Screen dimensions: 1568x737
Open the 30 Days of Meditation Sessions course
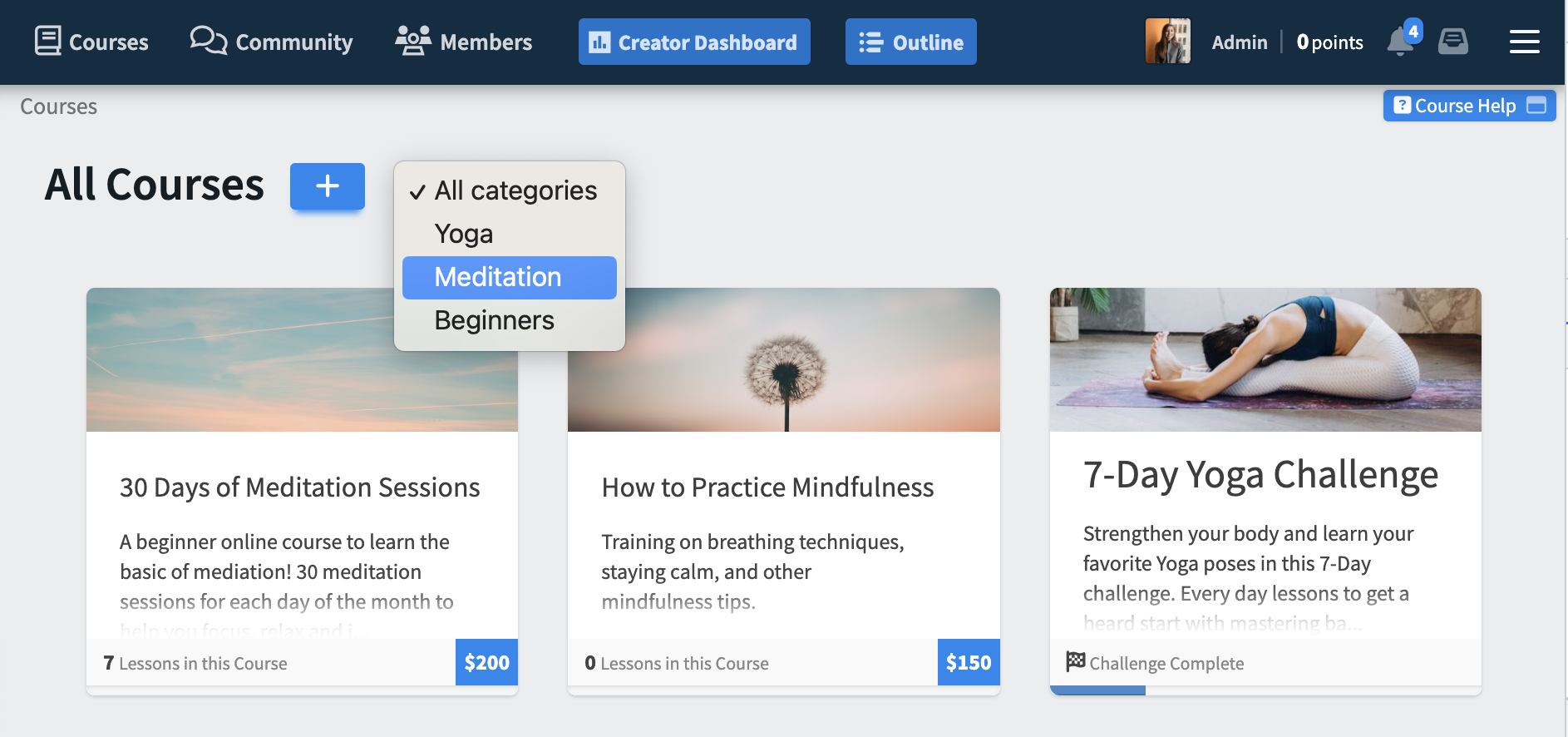click(300, 487)
